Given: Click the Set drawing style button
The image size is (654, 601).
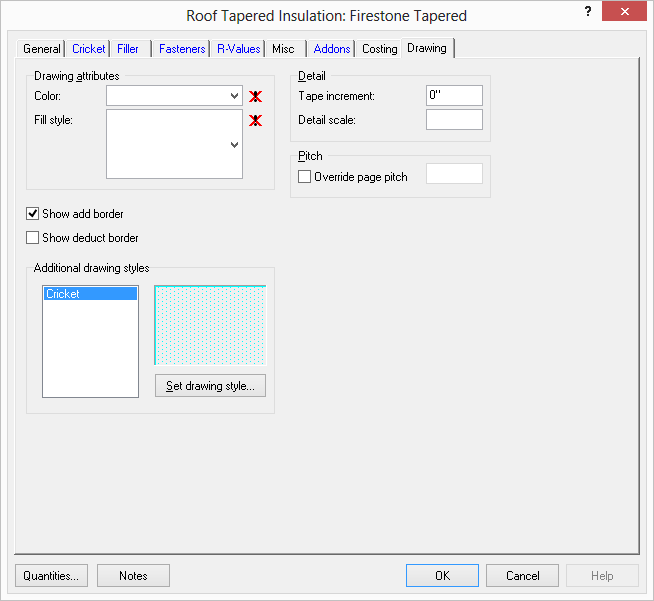Looking at the screenshot, I should pyautogui.click(x=210, y=386).
